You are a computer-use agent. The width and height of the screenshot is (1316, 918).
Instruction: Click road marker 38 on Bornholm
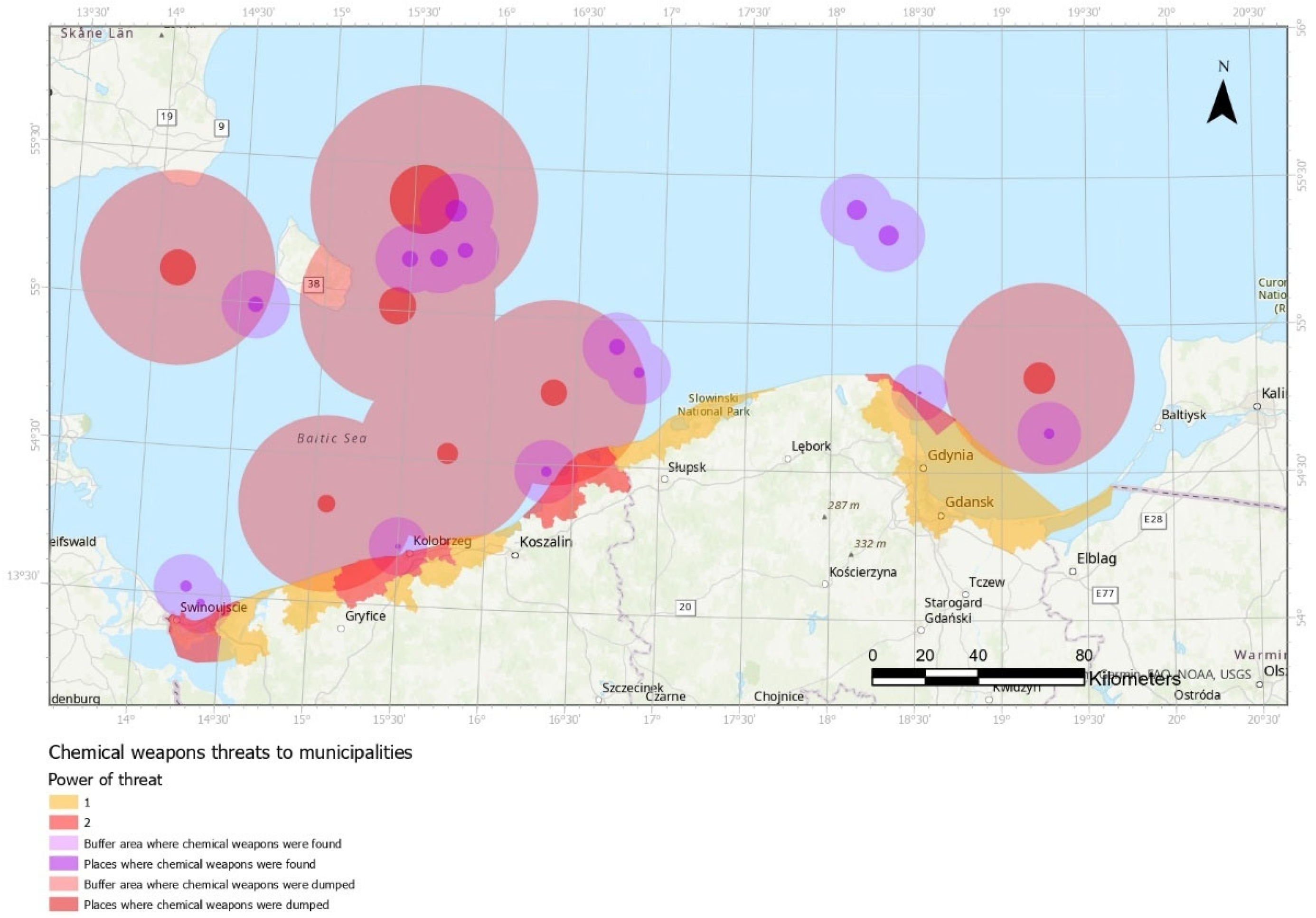tap(313, 284)
